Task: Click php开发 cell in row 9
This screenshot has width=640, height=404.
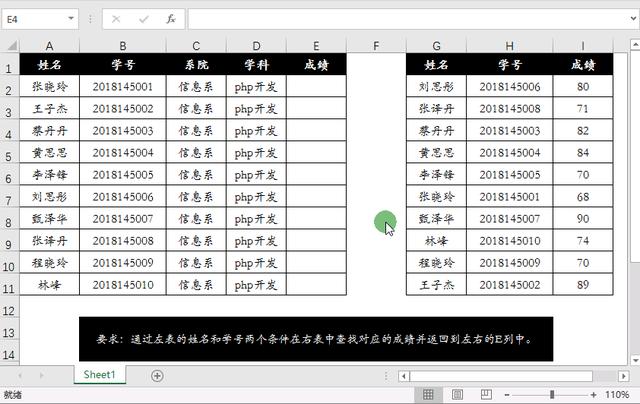Action: click(x=256, y=241)
